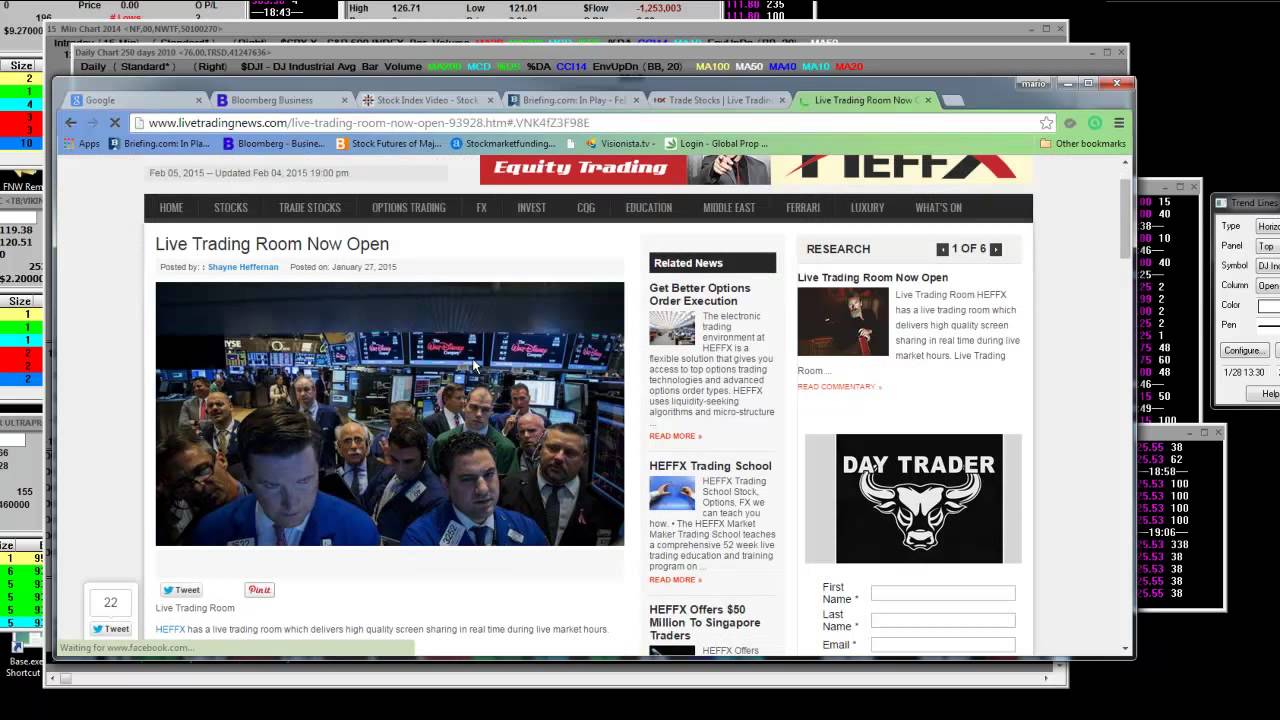This screenshot has height=720, width=1280.
Task: Click the browser address bar URL
Action: (x=368, y=123)
